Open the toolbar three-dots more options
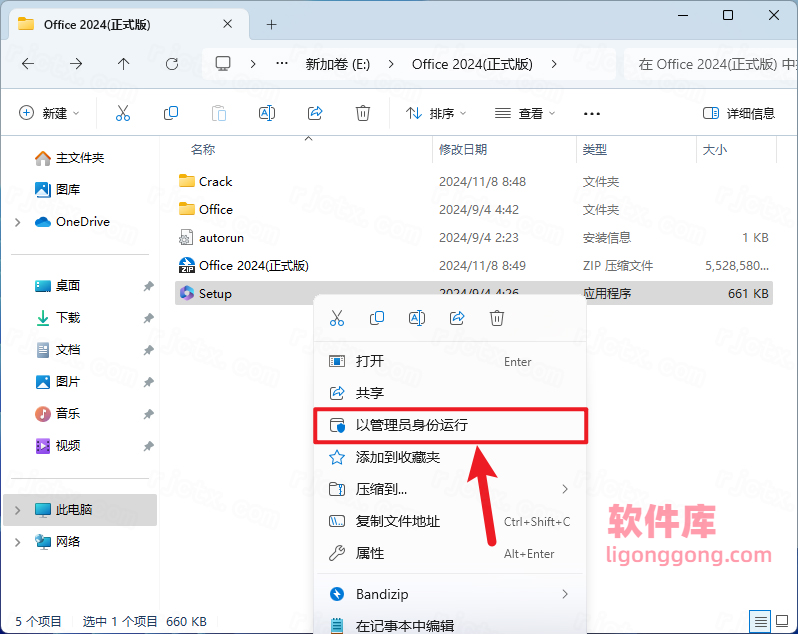 pyautogui.click(x=591, y=113)
